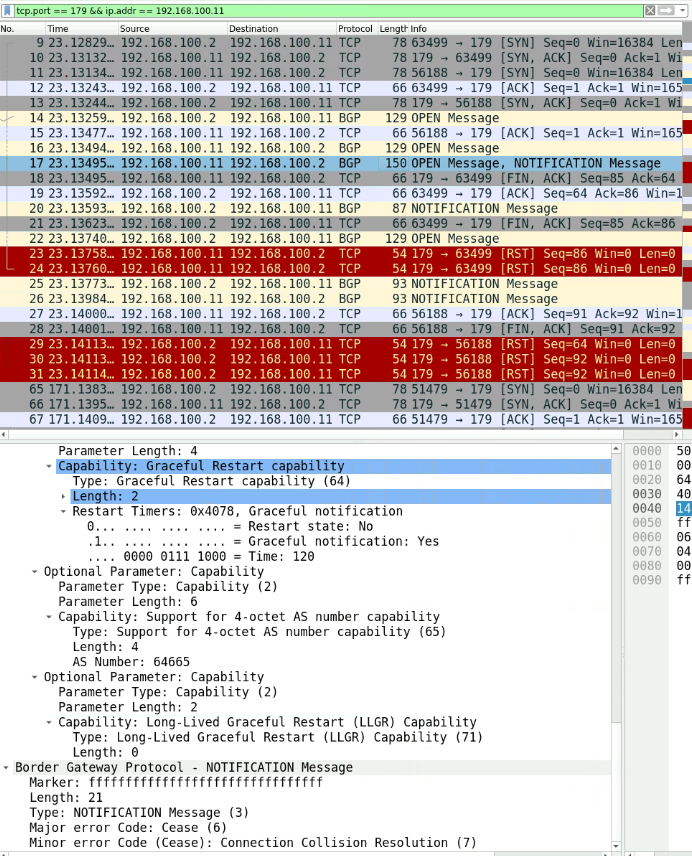Select packet 23 RST row
The height and width of the screenshot is (856, 692).
point(341,254)
